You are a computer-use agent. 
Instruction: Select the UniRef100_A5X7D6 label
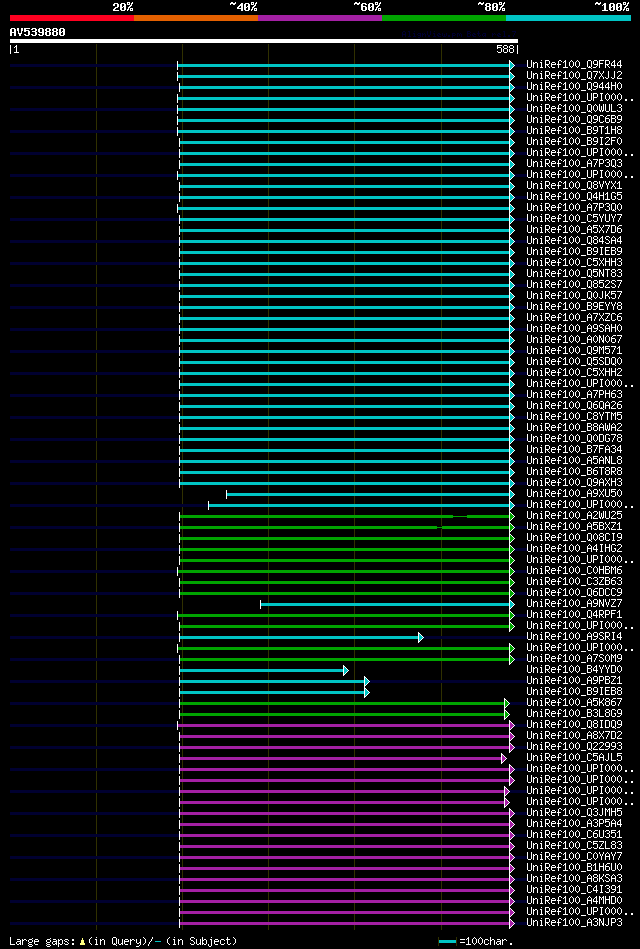point(574,229)
